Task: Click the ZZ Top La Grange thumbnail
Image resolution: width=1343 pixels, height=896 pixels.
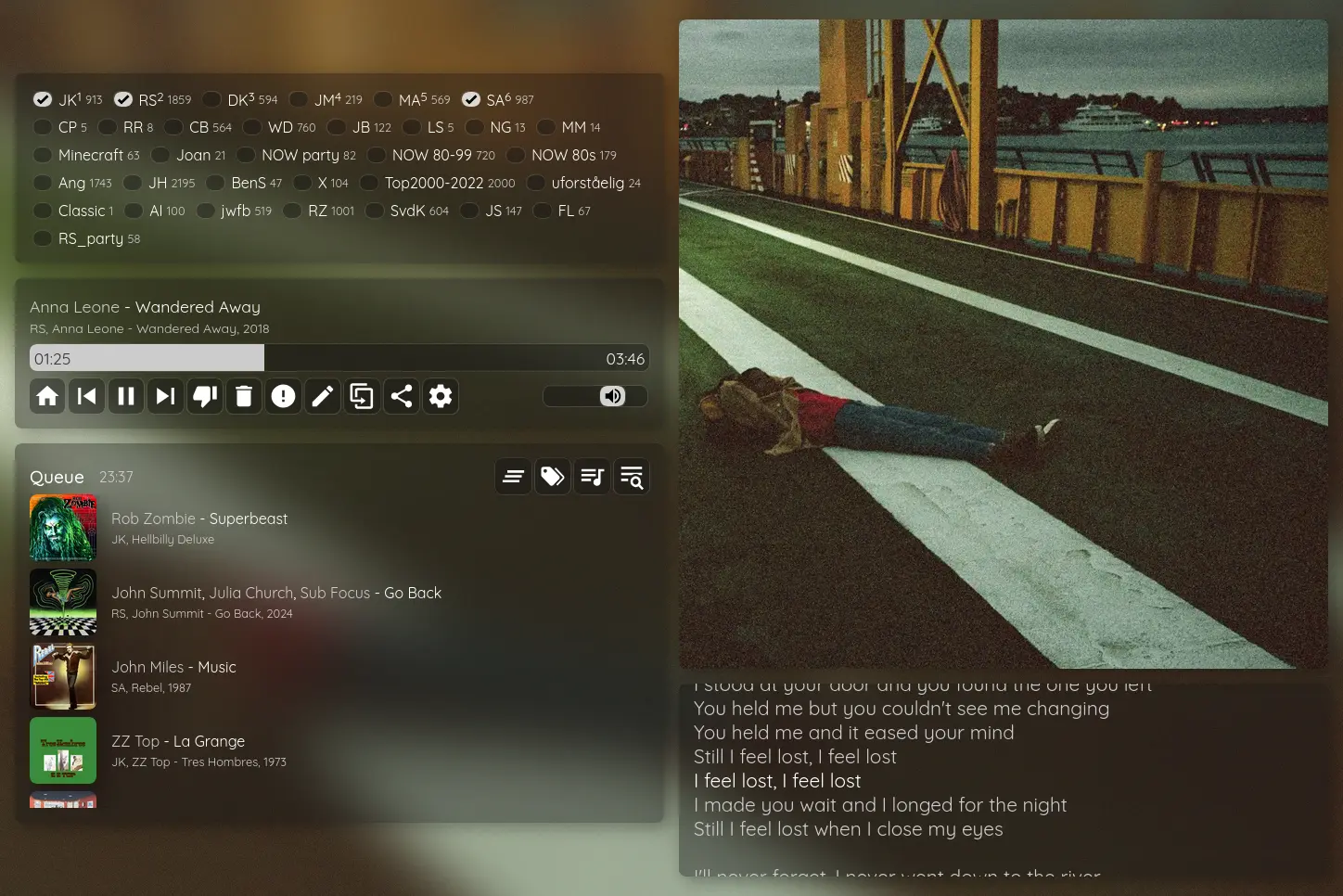Action: tap(63, 750)
